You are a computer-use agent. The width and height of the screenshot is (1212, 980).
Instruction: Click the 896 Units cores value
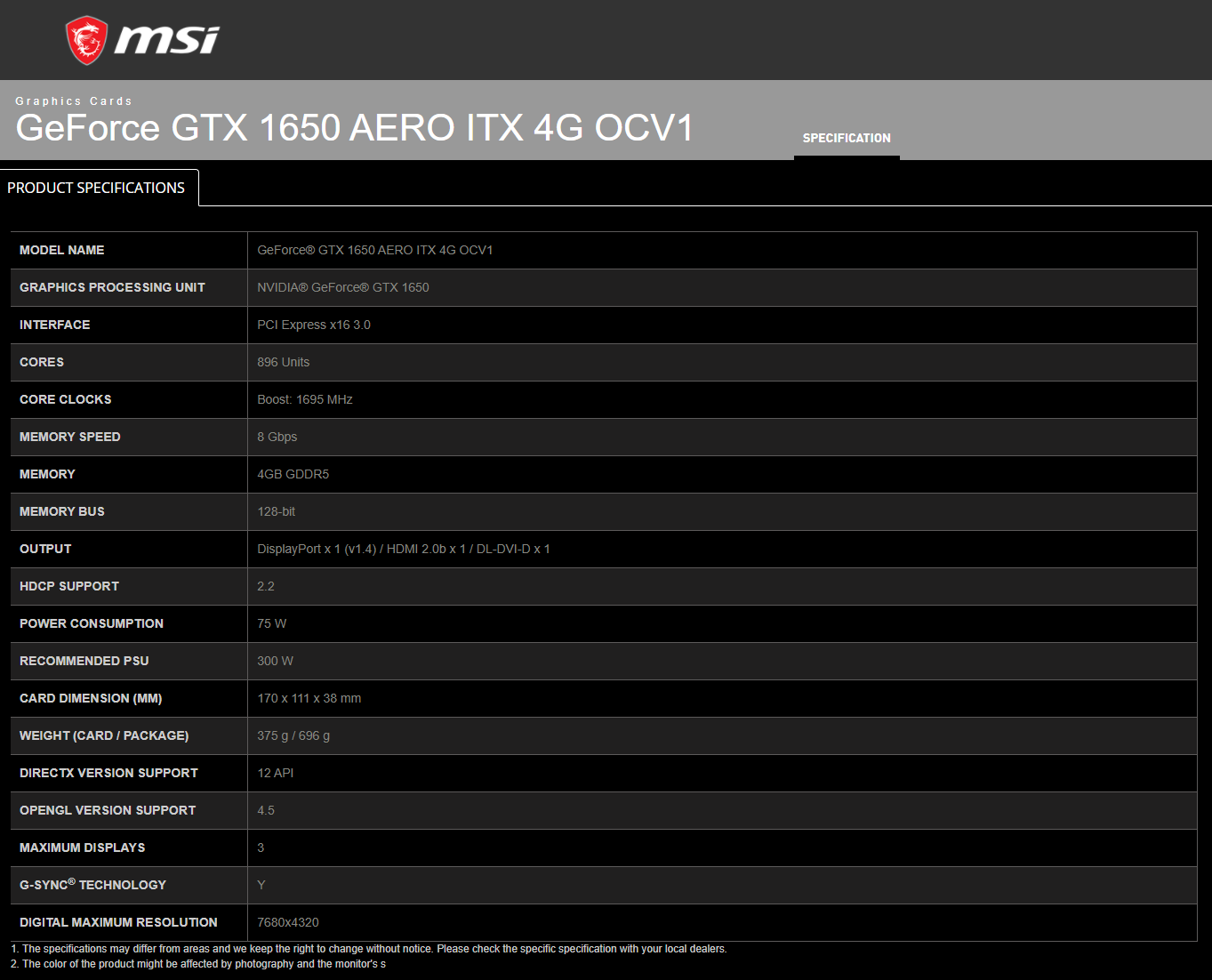pyautogui.click(x=283, y=362)
